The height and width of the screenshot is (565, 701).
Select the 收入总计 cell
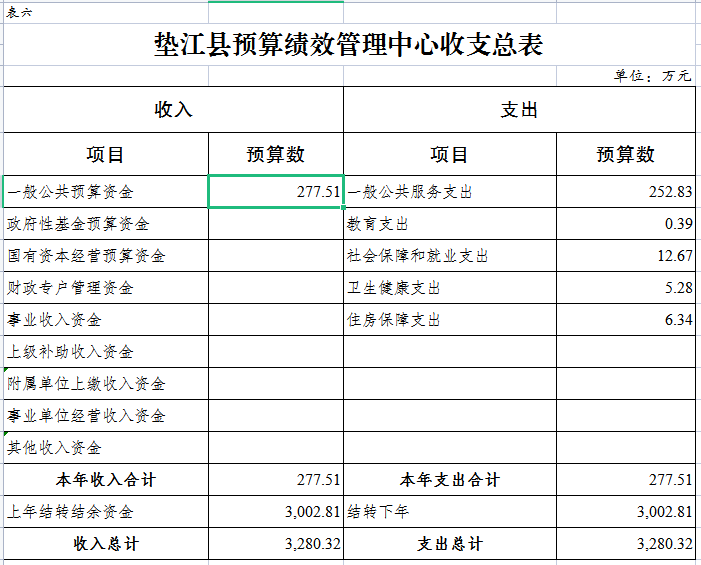click(106, 544)
